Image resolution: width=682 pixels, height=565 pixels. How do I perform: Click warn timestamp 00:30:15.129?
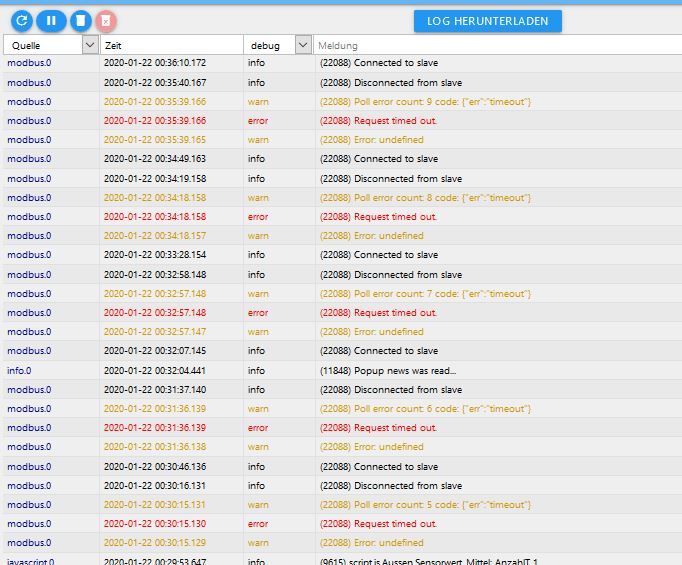point(155,543)
